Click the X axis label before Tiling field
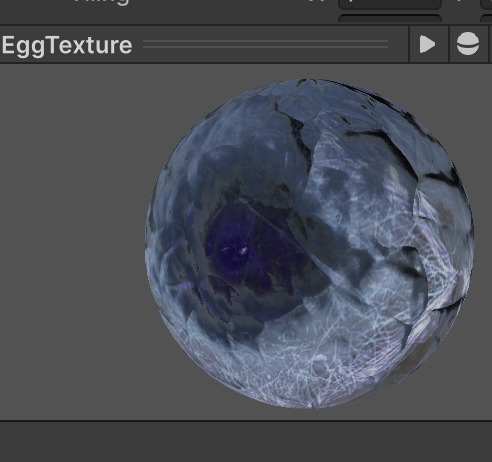This screenshot has width=492, height=462. (x=313, y=1)
